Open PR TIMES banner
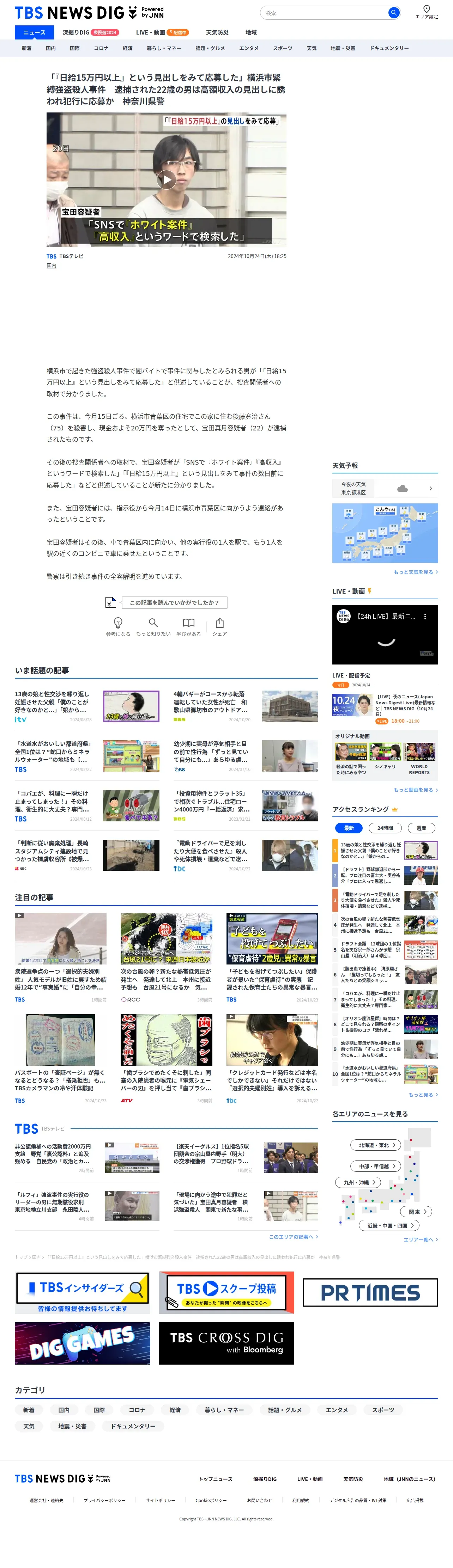This screenshot has height=1568, width=453. click(370, 1292)
